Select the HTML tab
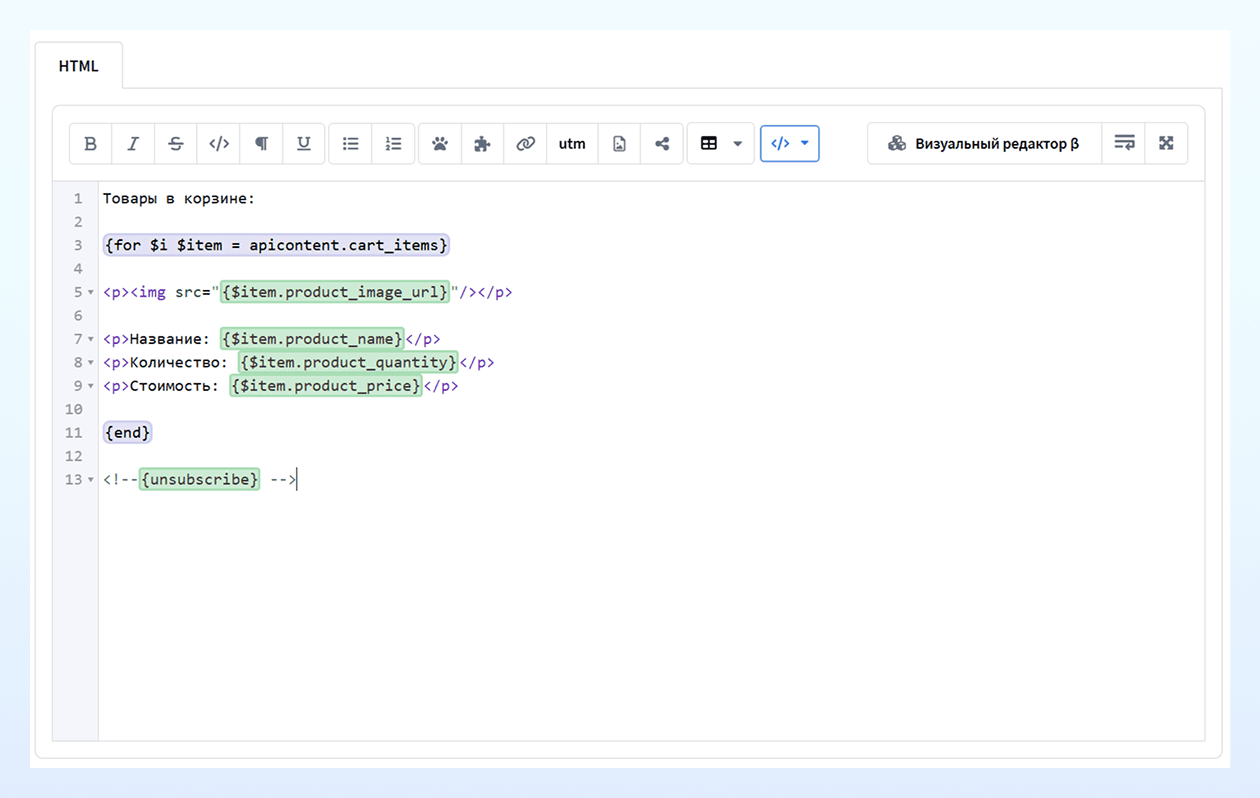 pos(79,66)
